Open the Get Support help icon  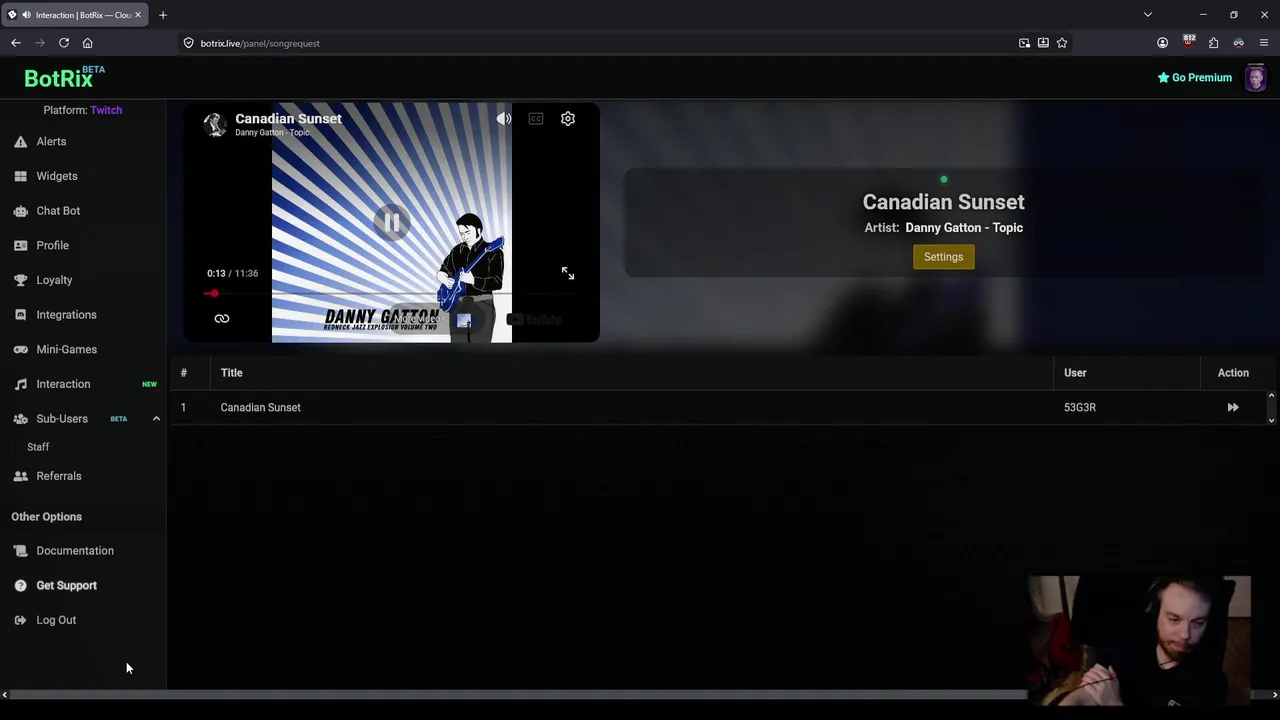(x=20, y=586)
